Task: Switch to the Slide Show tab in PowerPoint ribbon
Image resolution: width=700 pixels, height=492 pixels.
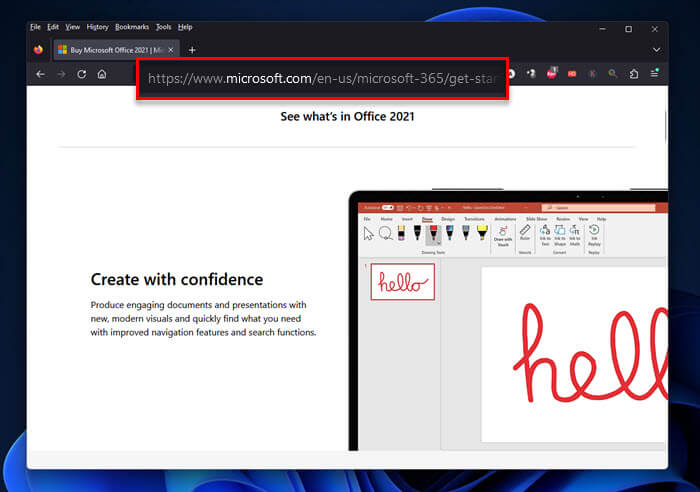Action: (537, 219)
